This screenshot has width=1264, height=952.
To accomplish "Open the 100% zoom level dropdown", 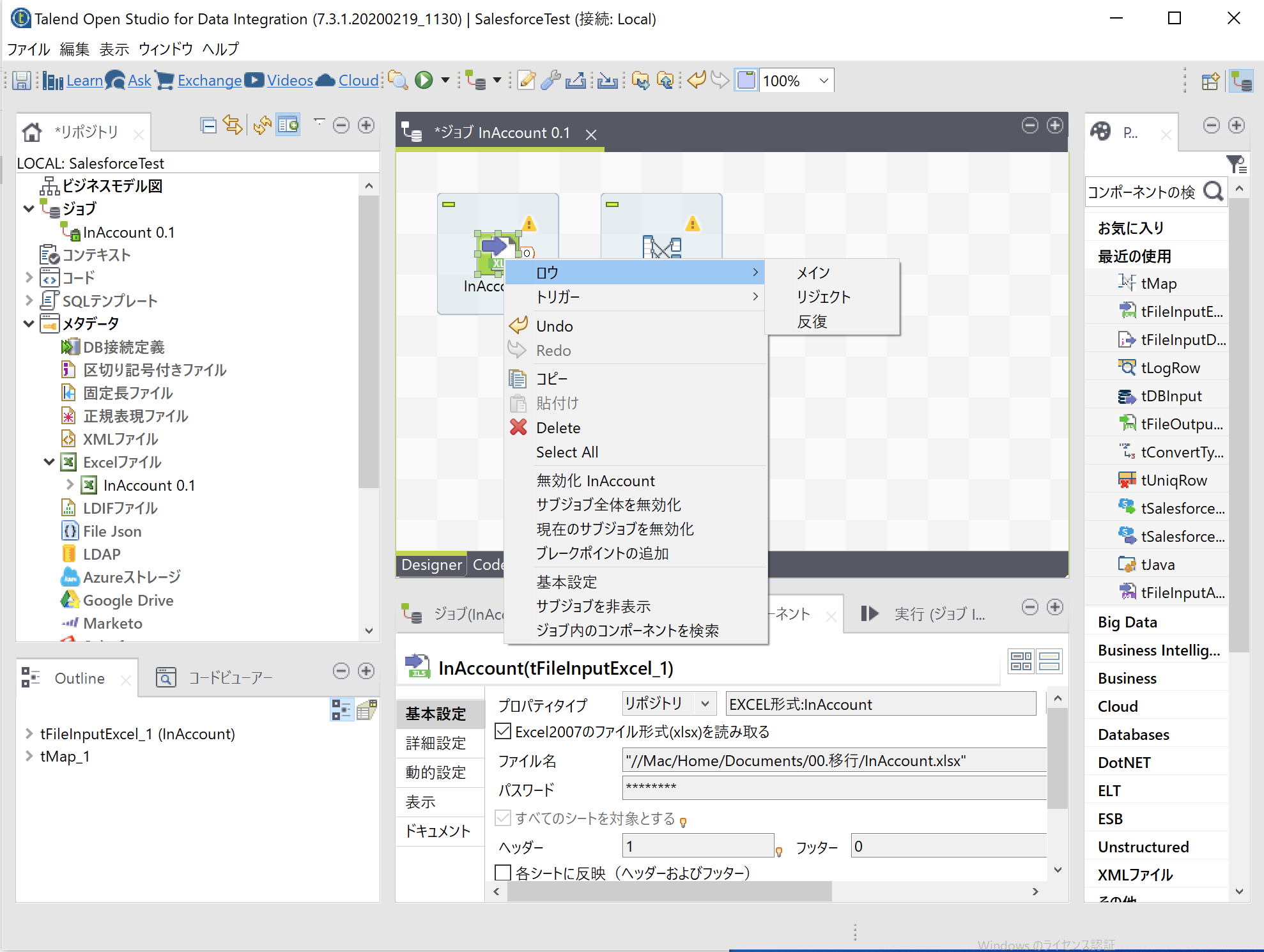I will pyautogui.click(x=823, y=80).
